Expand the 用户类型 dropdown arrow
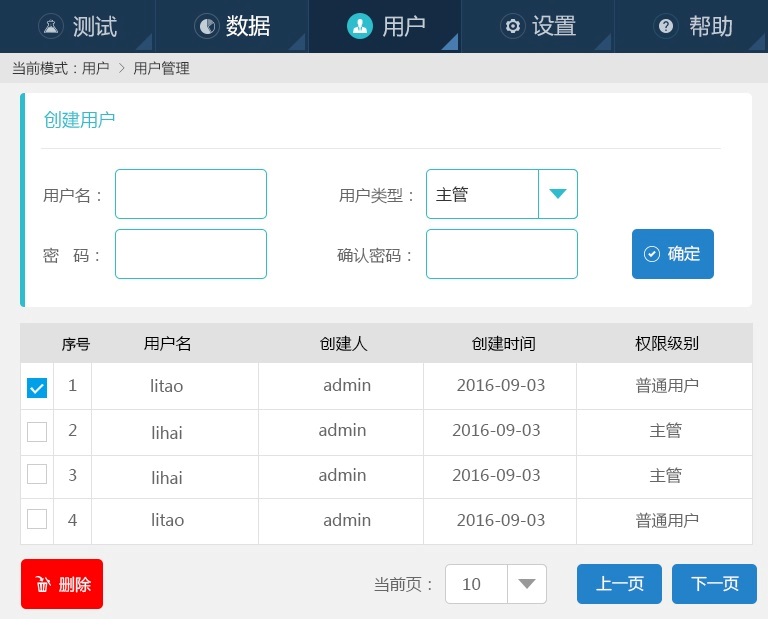Image resolution: width=768 pixels, height=628 pixels. click(558, 194)
